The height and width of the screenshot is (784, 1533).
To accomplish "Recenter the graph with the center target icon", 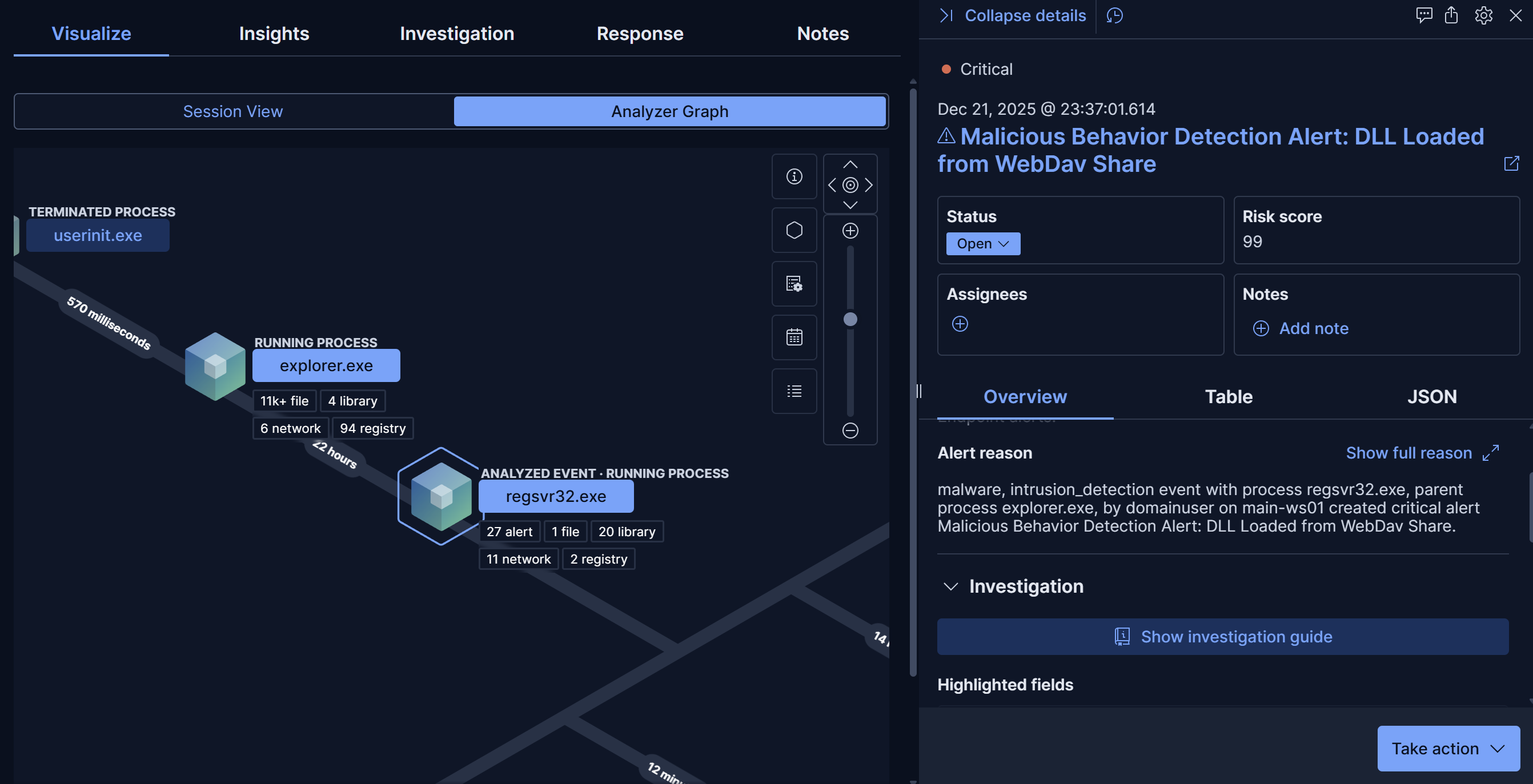I will (x=850, y=185).
